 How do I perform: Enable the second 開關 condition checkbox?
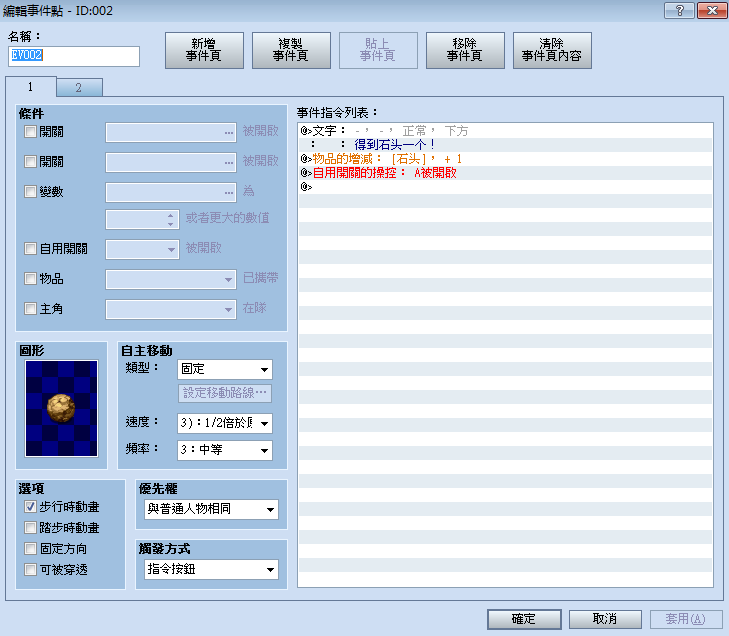(30, 161)
